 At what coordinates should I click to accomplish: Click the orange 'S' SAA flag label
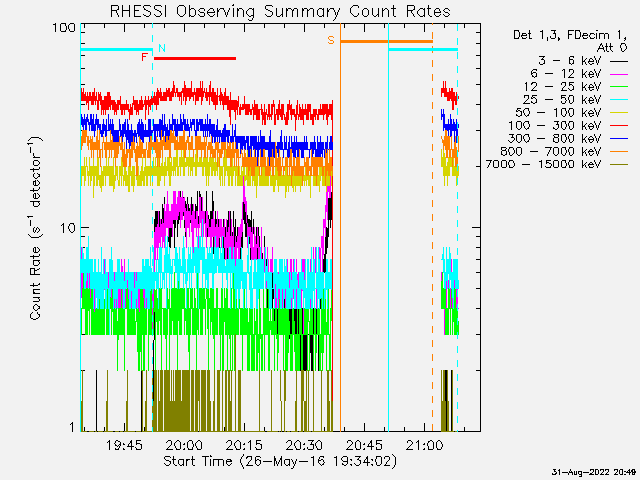pos(331,40)
